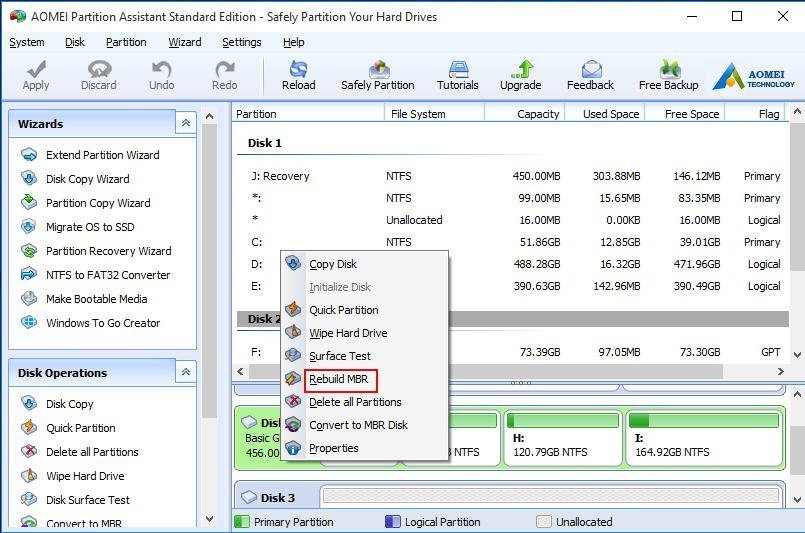Click the Free Backup toolbar icon
This screenshot has width=805, height=533.
(x=669, y=69)
